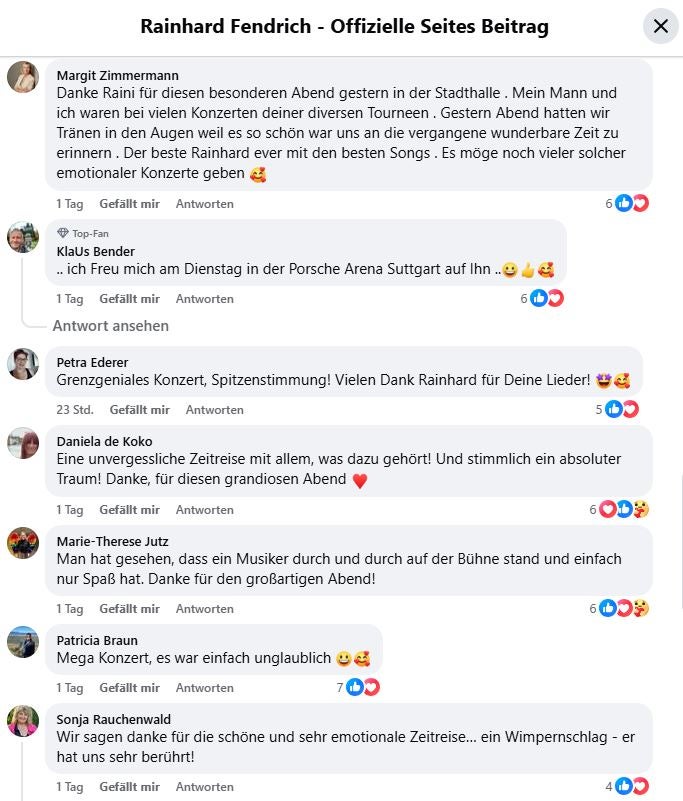Click the thumbs-up icon next to Petra Ederer's reaction count
Image resolution: width=683 pixels, height=801 pixels.
tap(614, 408)
